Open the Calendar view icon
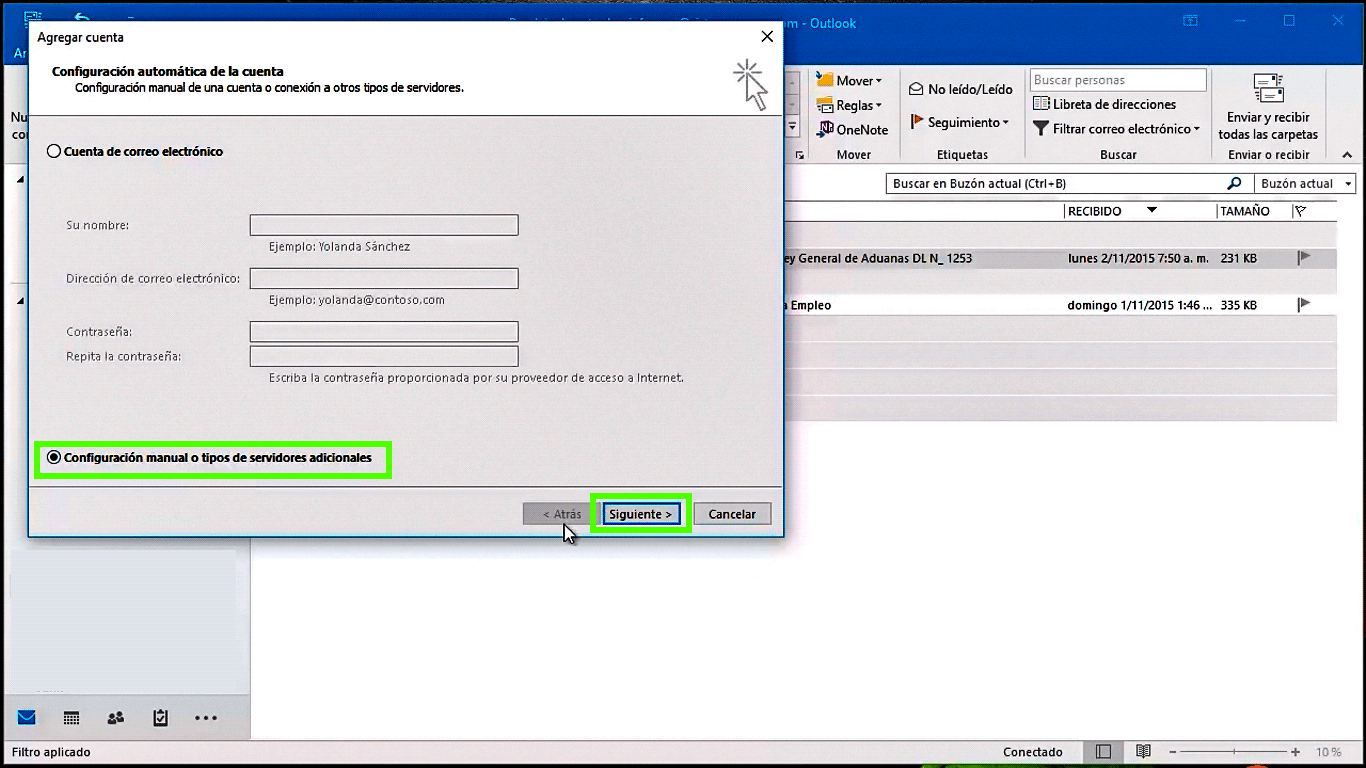Screen dimensions: 1366x768 71,718
